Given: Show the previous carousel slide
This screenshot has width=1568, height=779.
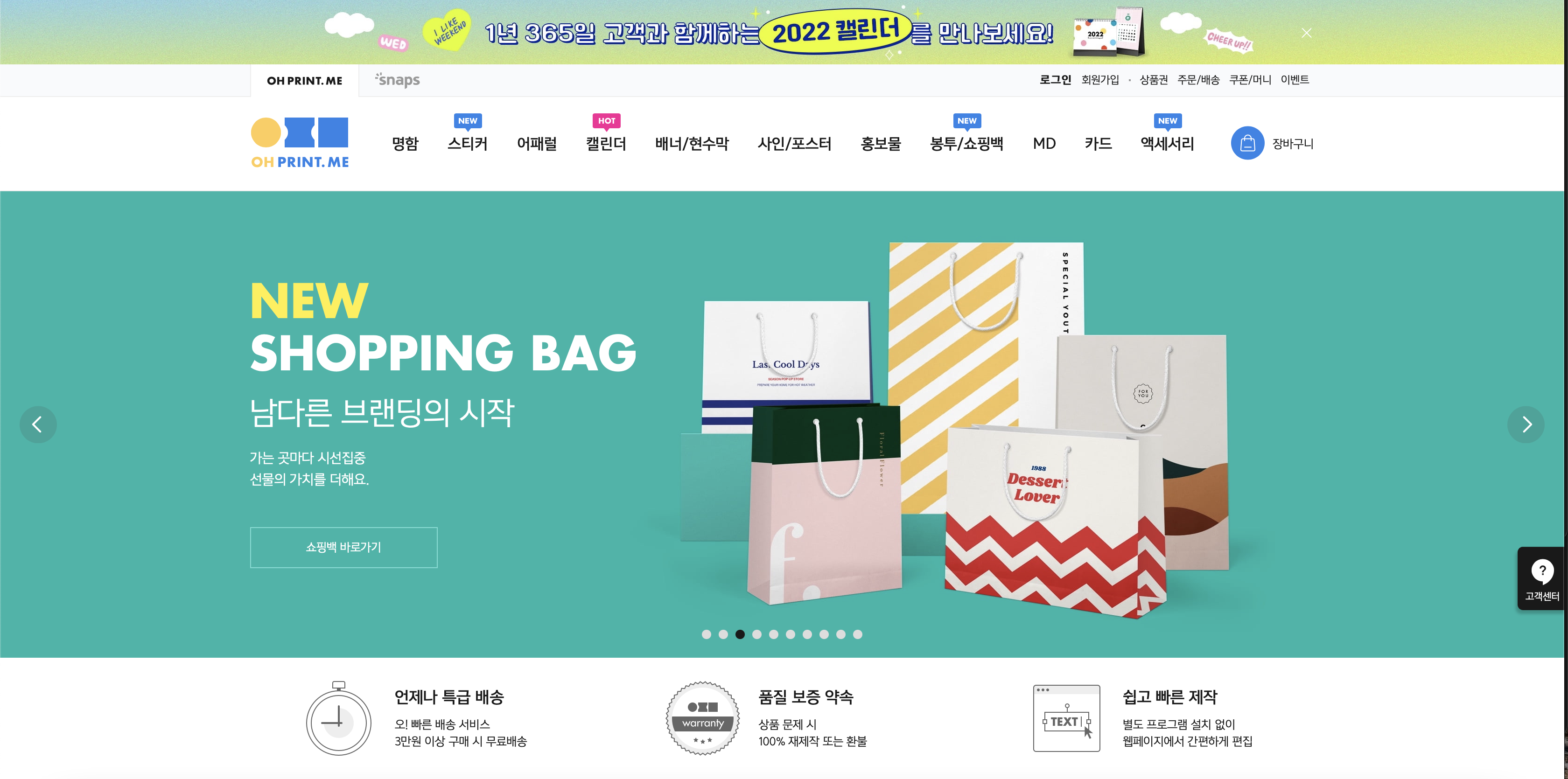Looking at the screenshot, I should tap(38, 424).
